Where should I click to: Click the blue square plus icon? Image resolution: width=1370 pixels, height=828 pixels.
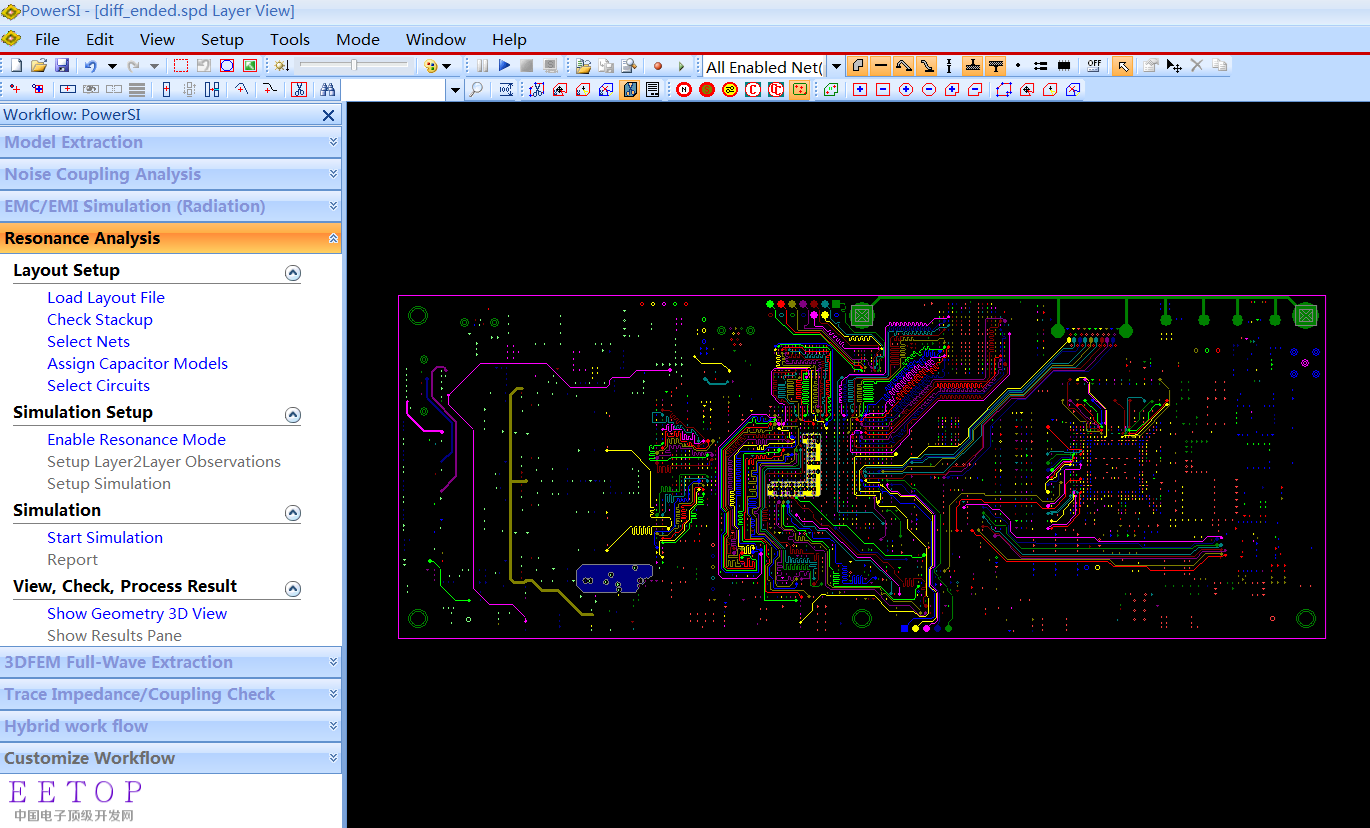860,89
